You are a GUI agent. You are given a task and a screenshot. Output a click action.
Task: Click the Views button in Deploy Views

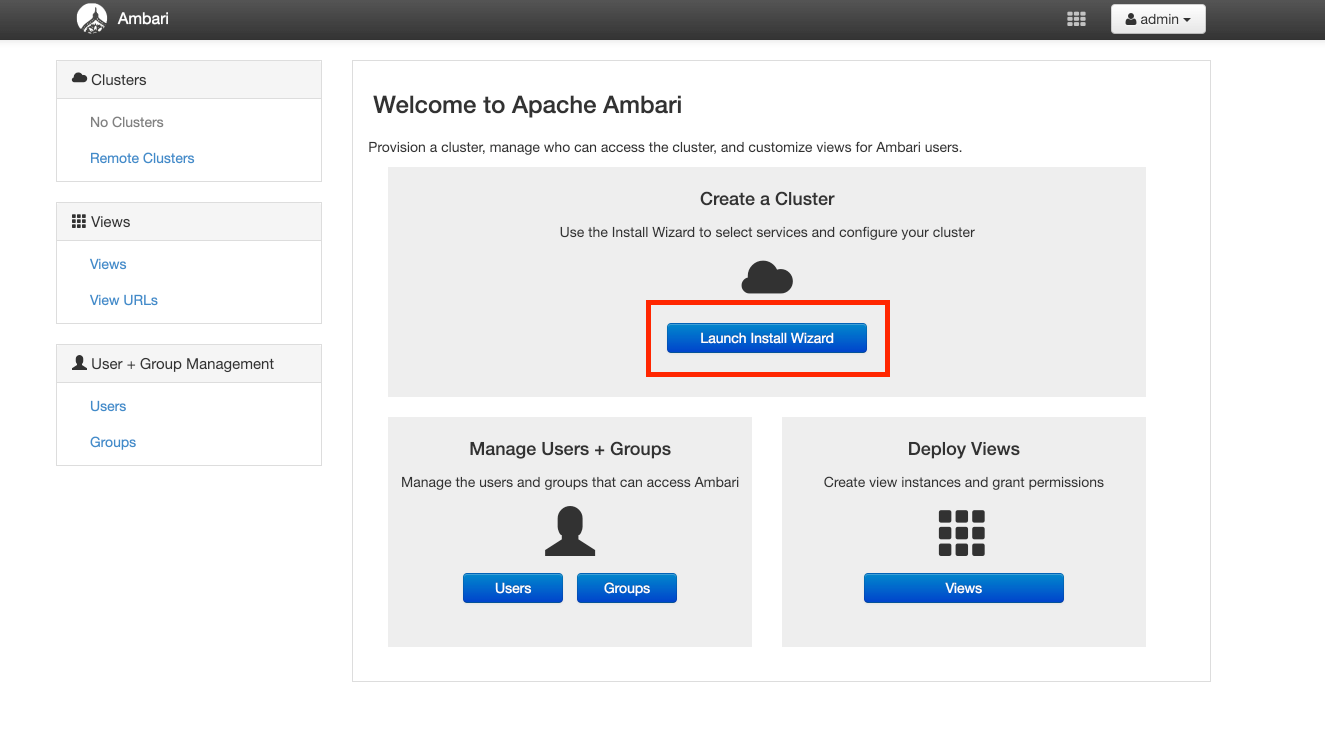point(962,587)
